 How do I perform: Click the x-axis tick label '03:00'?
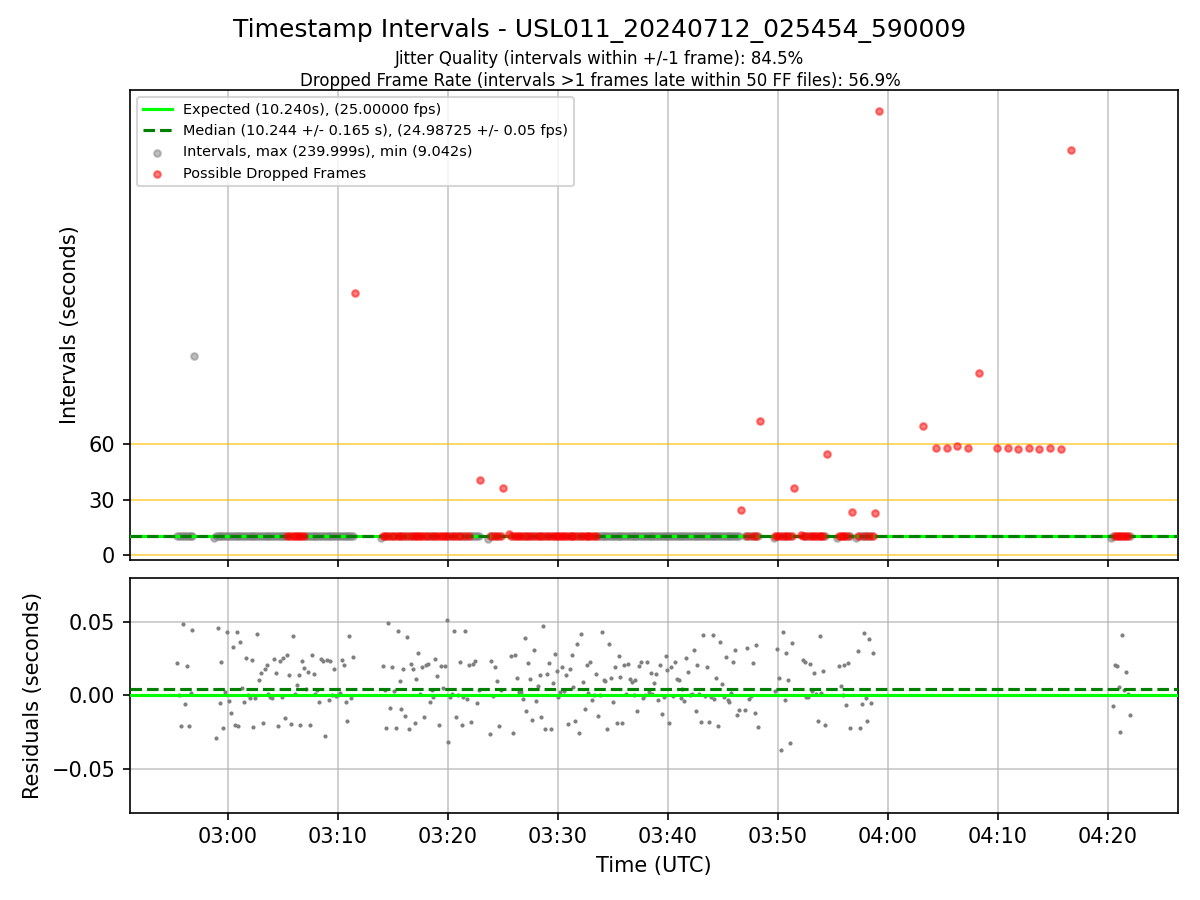pos(228,834)
